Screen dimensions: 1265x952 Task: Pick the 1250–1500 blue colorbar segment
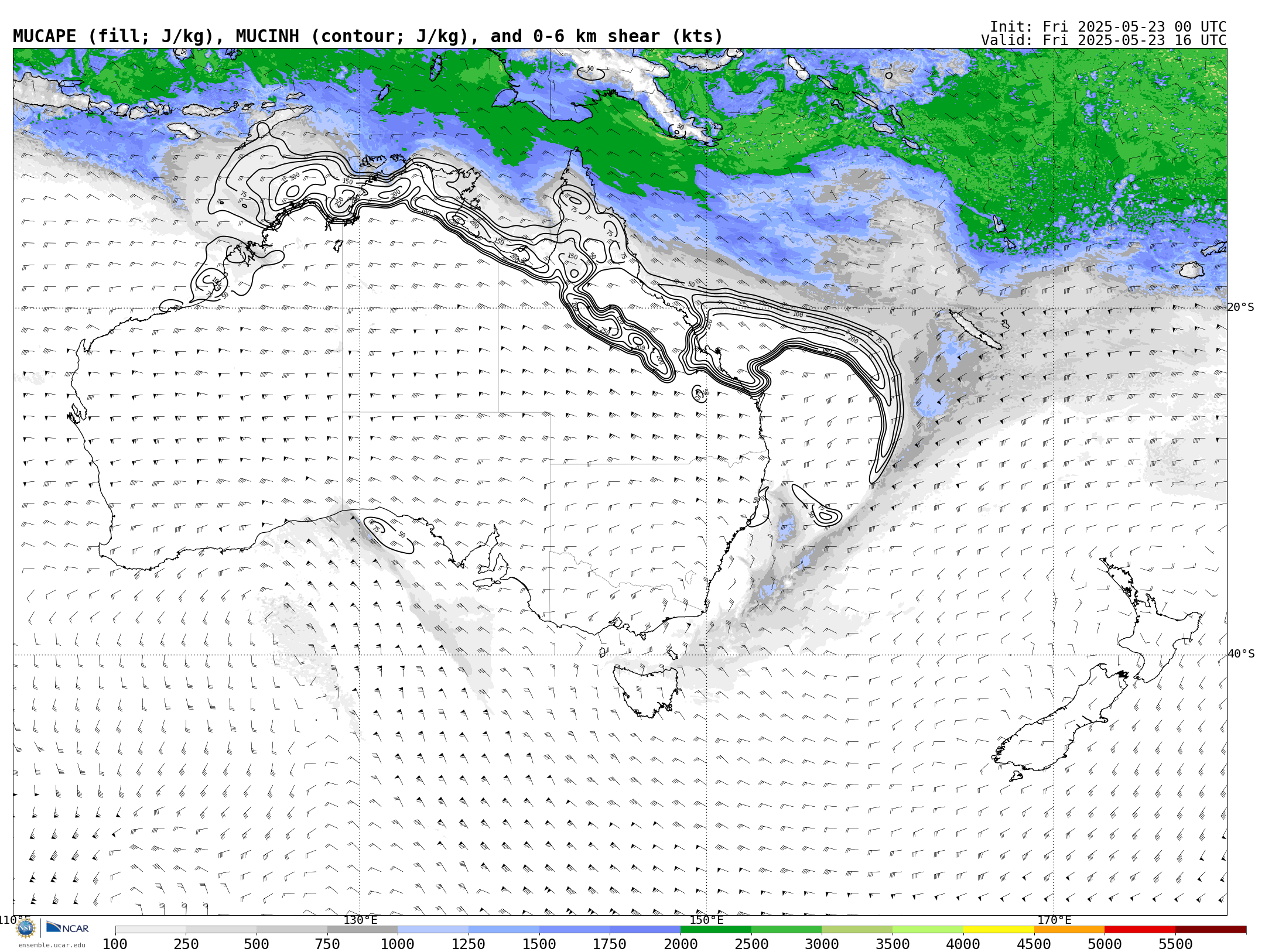click(x=504, y=929)
